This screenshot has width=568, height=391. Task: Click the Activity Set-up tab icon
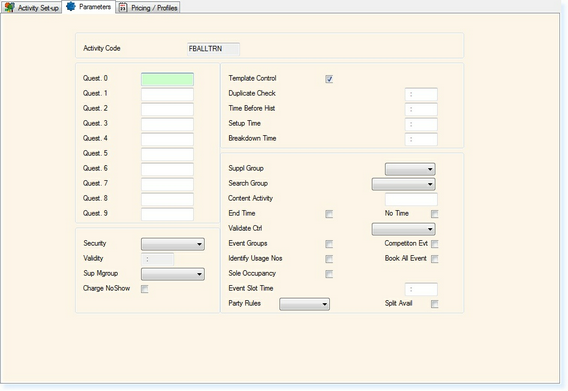pos(9,7)
